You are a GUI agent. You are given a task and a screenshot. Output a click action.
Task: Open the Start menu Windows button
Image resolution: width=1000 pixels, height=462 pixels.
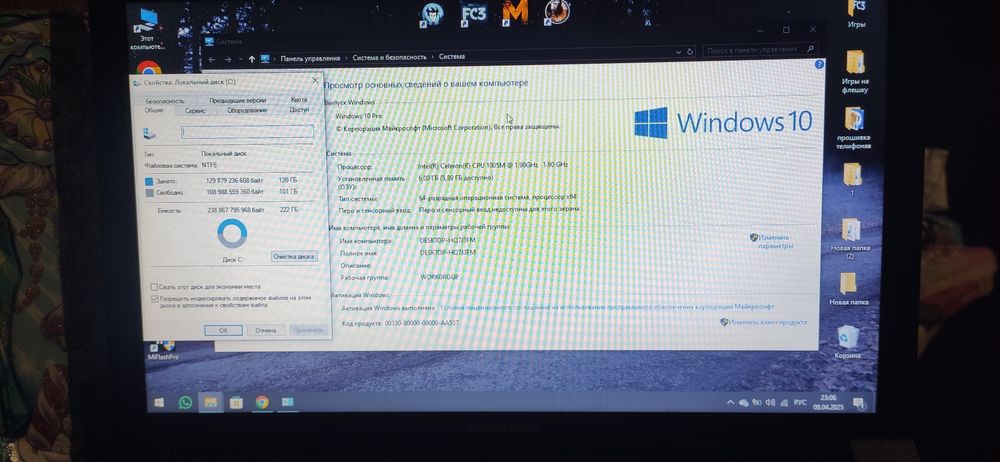point(159,403)
